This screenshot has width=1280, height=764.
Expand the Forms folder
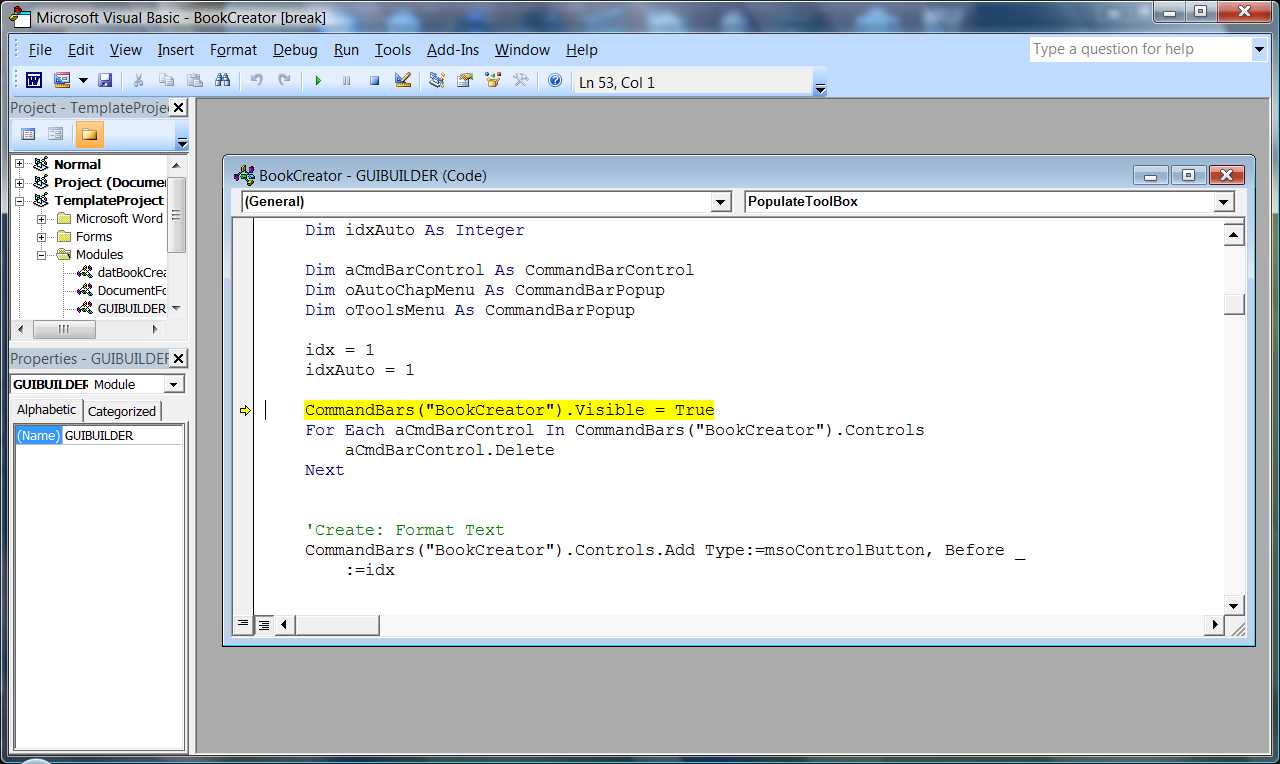coord(42,236)
